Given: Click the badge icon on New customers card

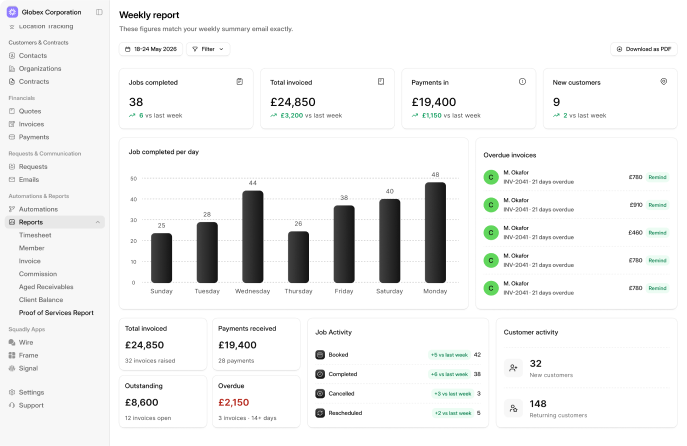Looking at the screenshot, I should click(664, 81).
